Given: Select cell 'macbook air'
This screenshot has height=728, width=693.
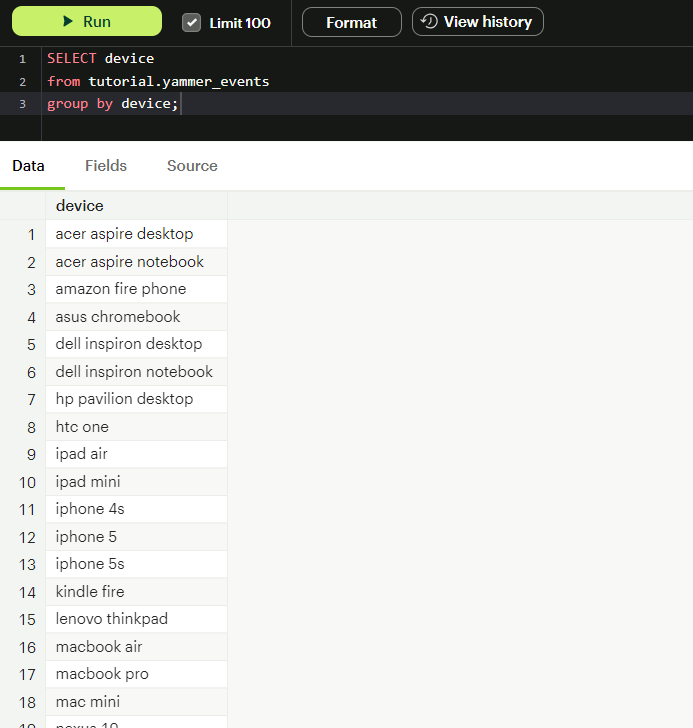Looking at the screenshot, I should point(136,647).
